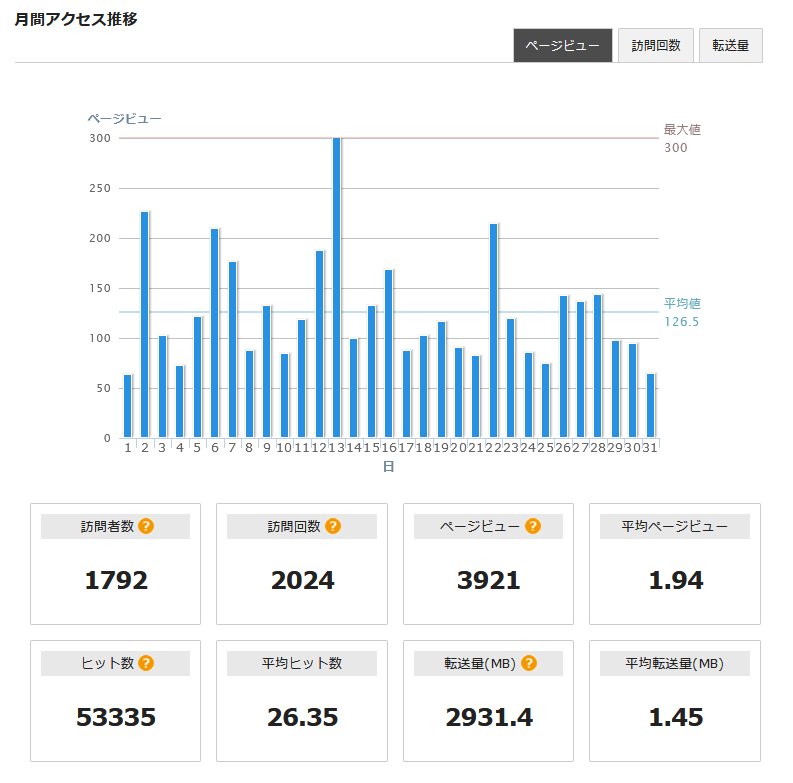793x783 pixels.
Task: Click the bar for day 25
Action: [545, 401]
